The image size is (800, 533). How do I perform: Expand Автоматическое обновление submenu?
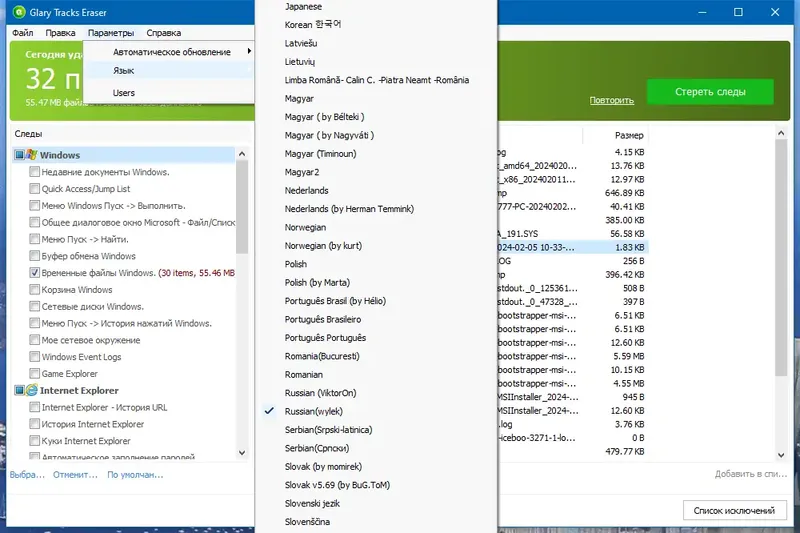coord(168,52)
